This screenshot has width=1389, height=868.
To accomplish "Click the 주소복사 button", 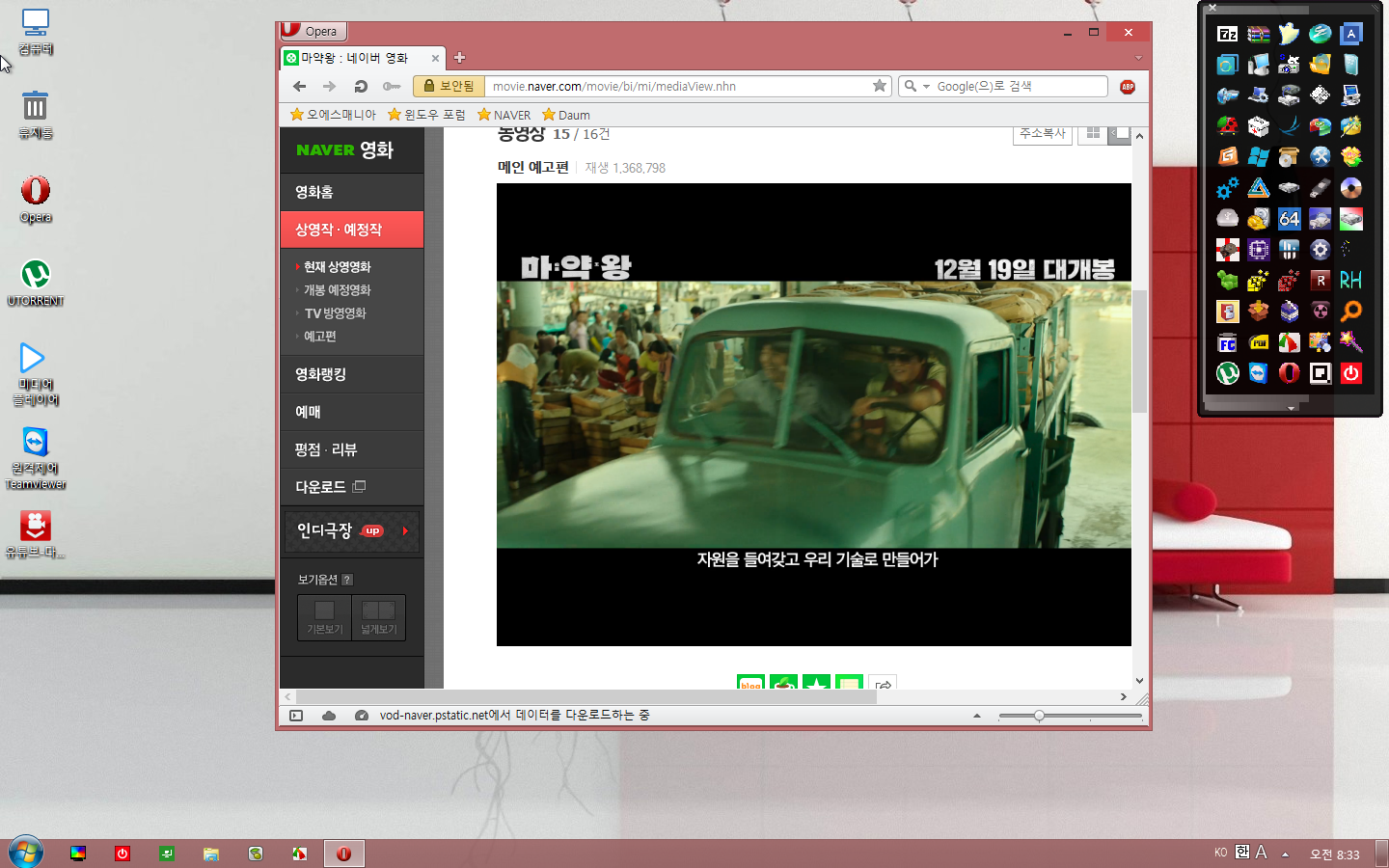I will (1043, 134).
